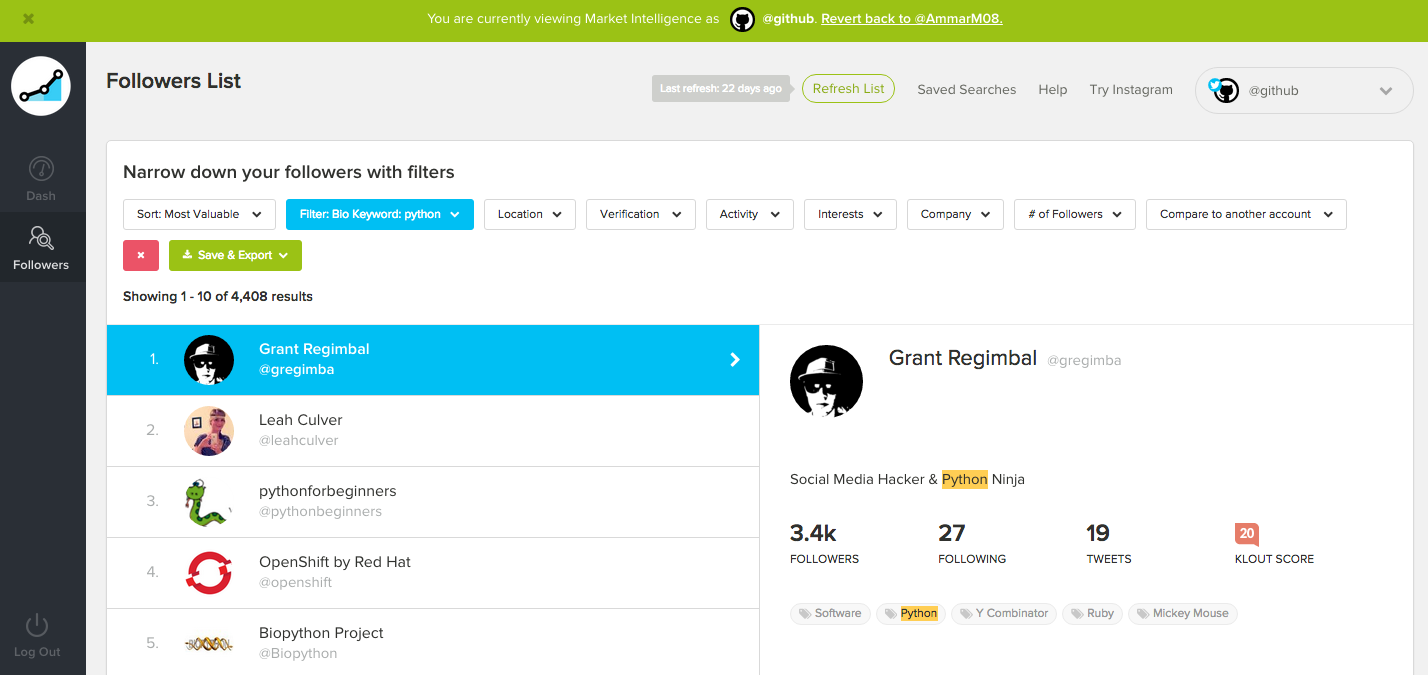Open the Followers section in sidebar
The image size is (1428, 675).
41,248
